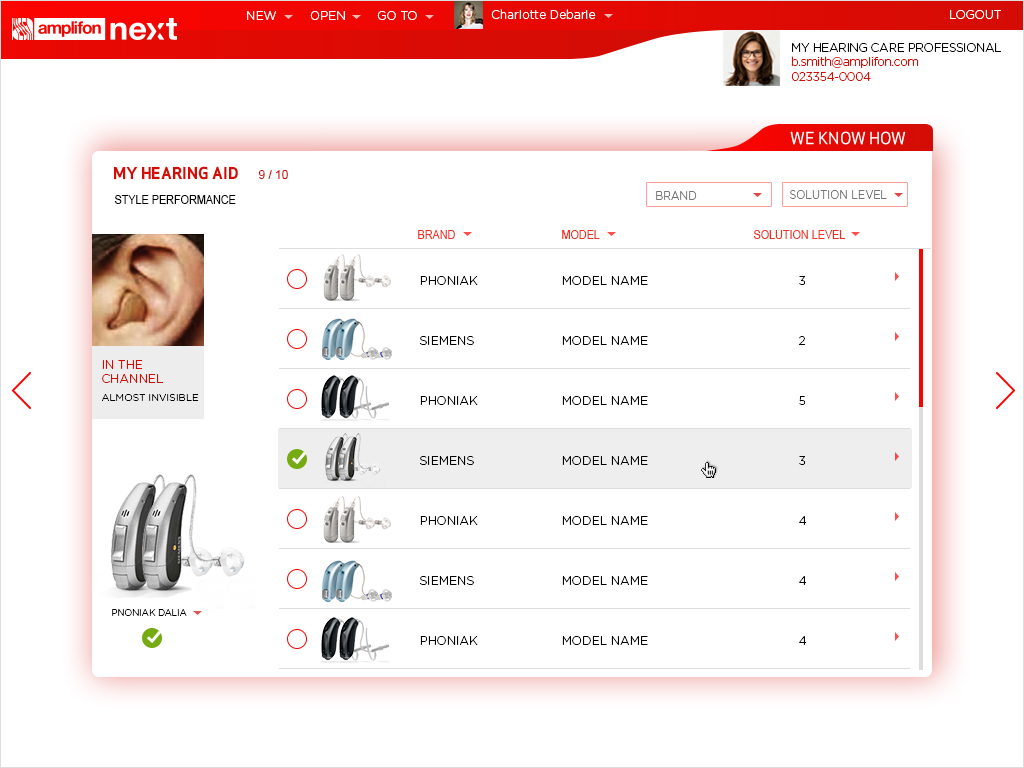This screenshot has width=1024, height=768.
Task: Sort by SOLUTION LEVEL column header
Action: coord(806,234)
